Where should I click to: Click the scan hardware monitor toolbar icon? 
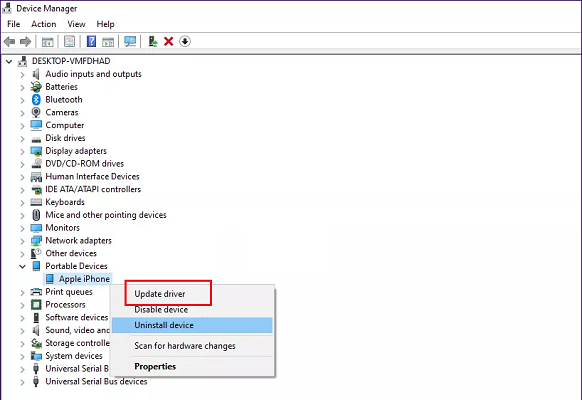pyautogui.click(x=130, y=41)
